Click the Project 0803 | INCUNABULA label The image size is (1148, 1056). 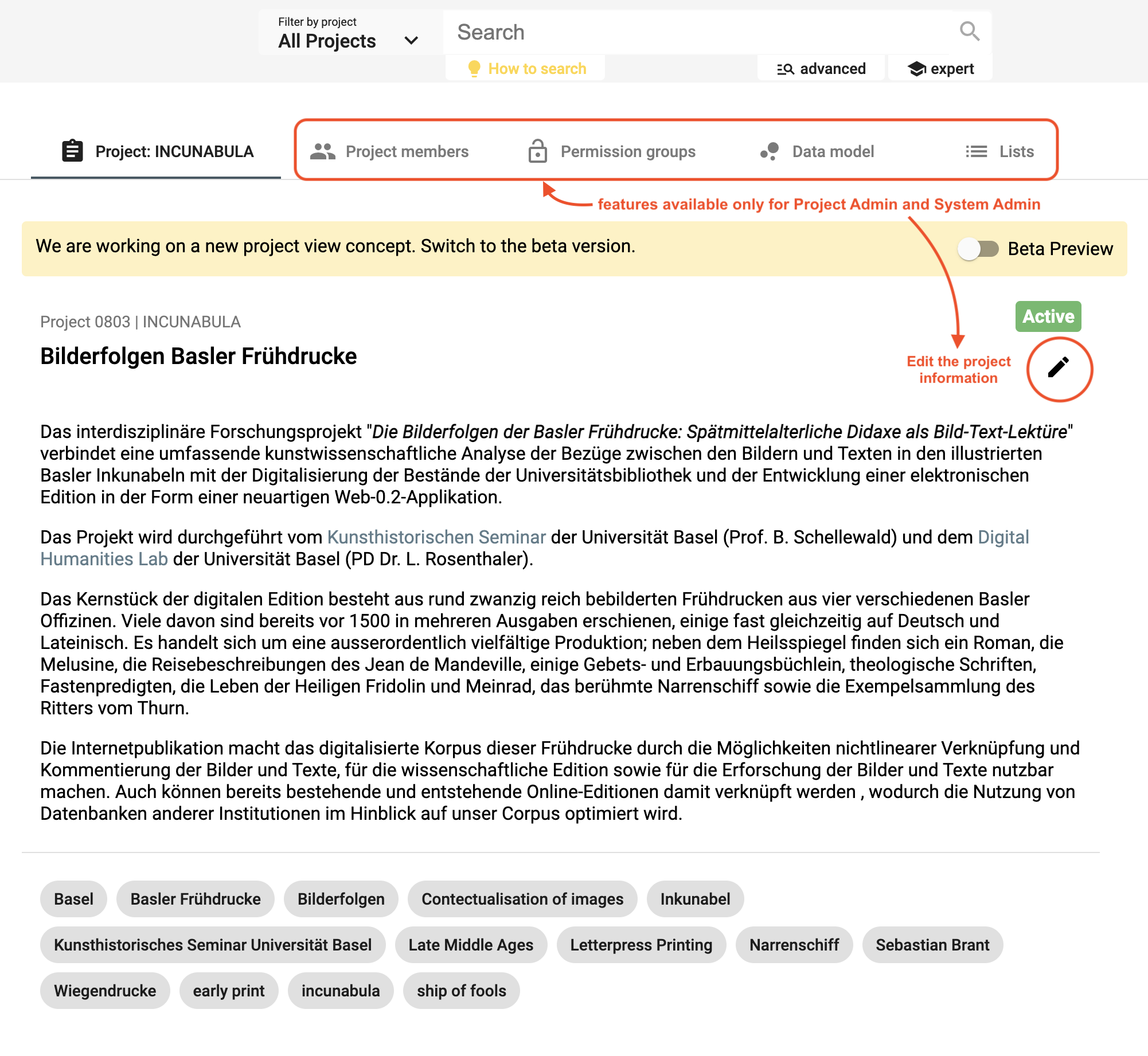coord(140,322)
